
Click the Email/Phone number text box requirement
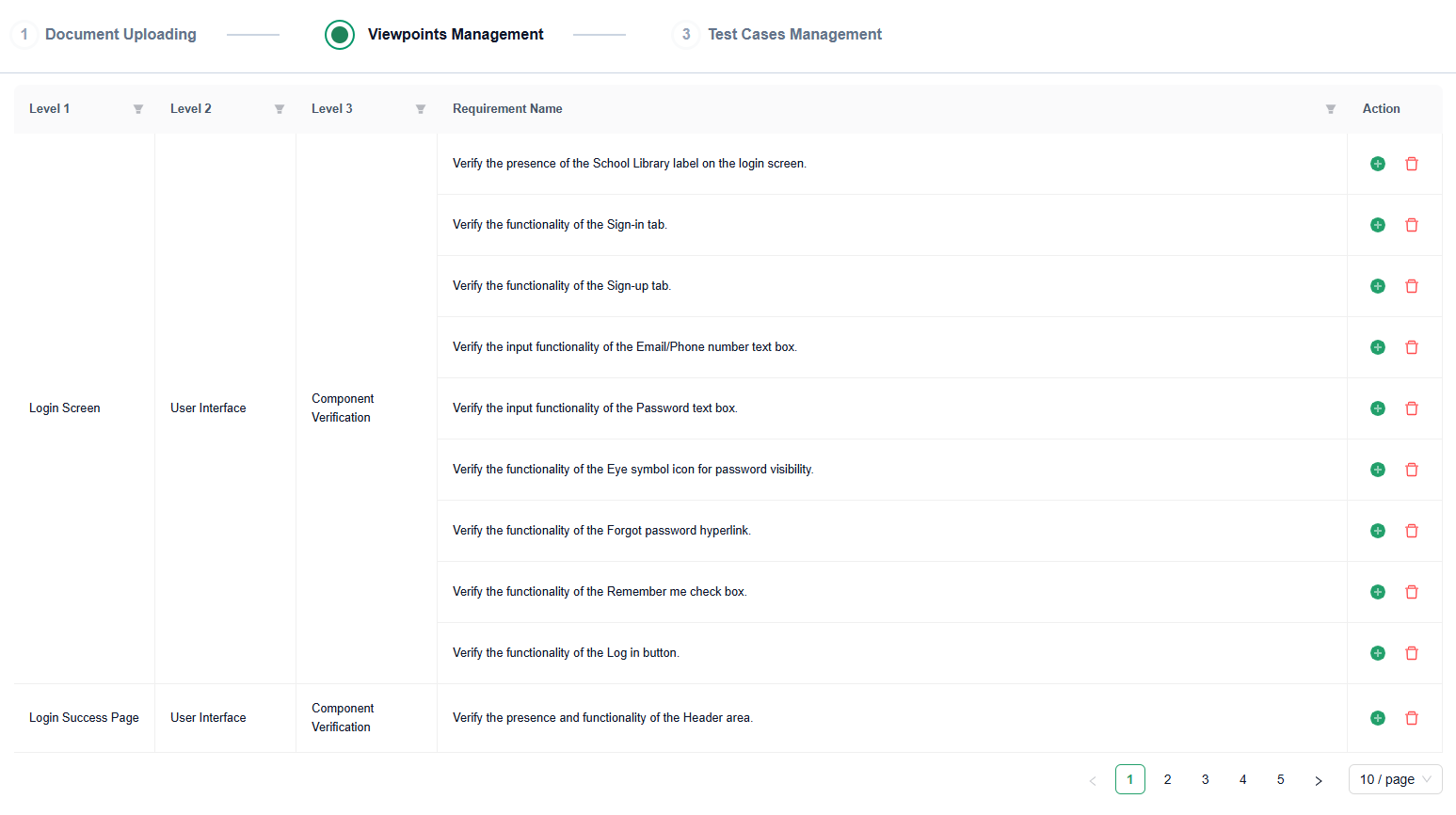pyautogui.click(x=625, y=347)
